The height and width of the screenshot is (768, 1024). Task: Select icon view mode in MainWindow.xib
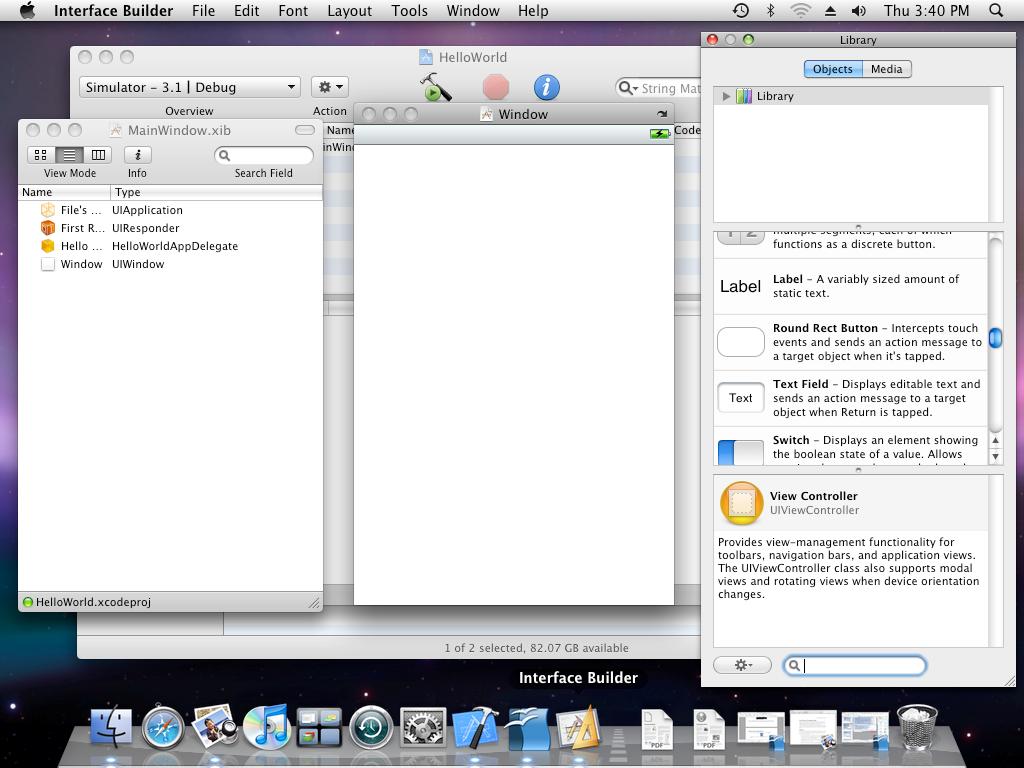point(40,155)
